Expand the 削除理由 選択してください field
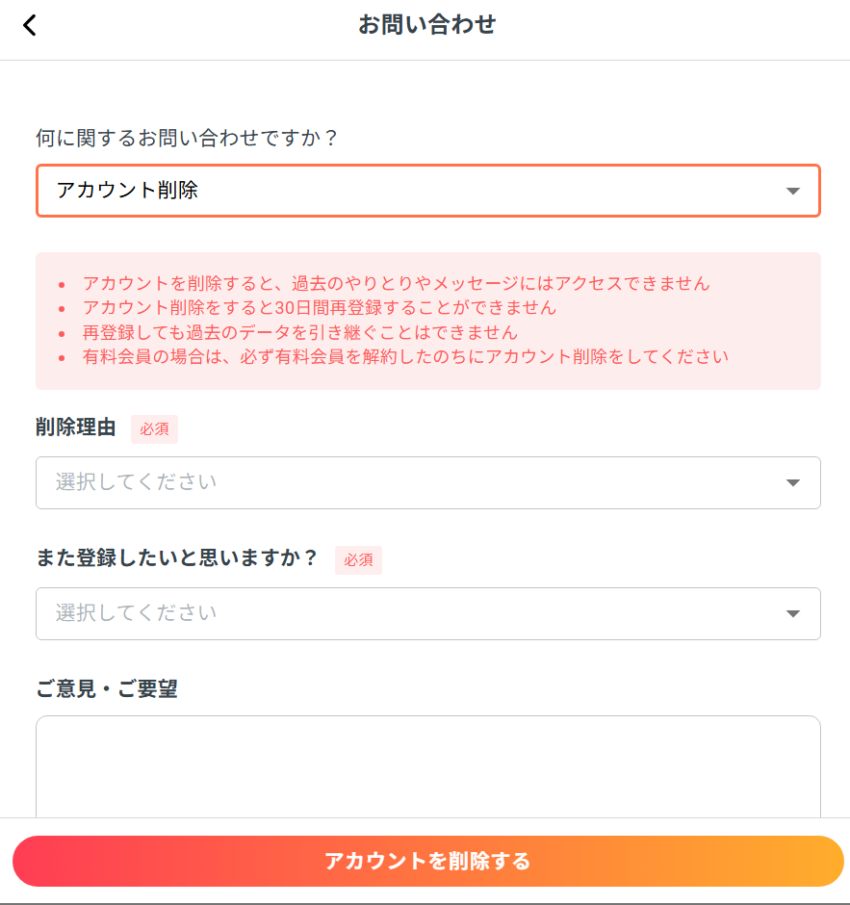 (400, 483)
